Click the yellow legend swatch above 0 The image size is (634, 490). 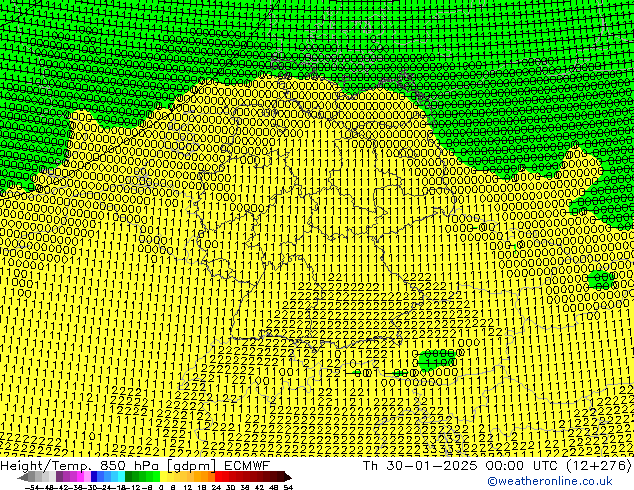(x=163, y=477)
